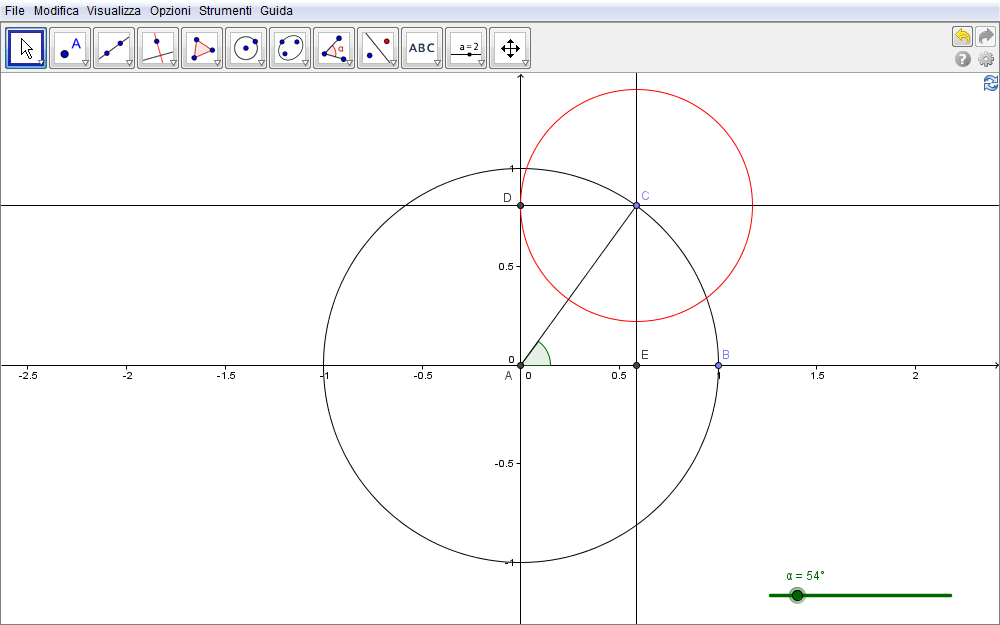Screen dimensions: 1000x625
Task: Activate the Ellipse conic tool
Action: click(x=290, y=47)
